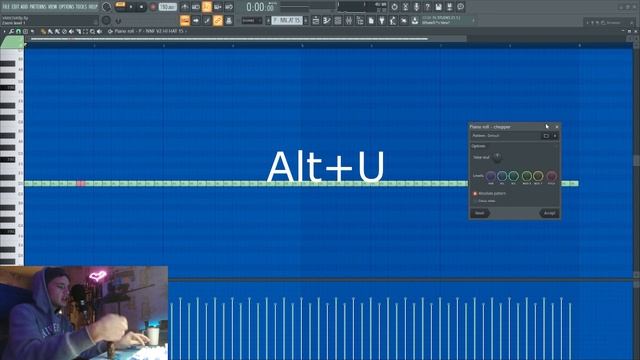This screenshot has width=640, height=360.
Task: Select the Draw pencil tool in piano roll
Action: click(x=42, y=31)
